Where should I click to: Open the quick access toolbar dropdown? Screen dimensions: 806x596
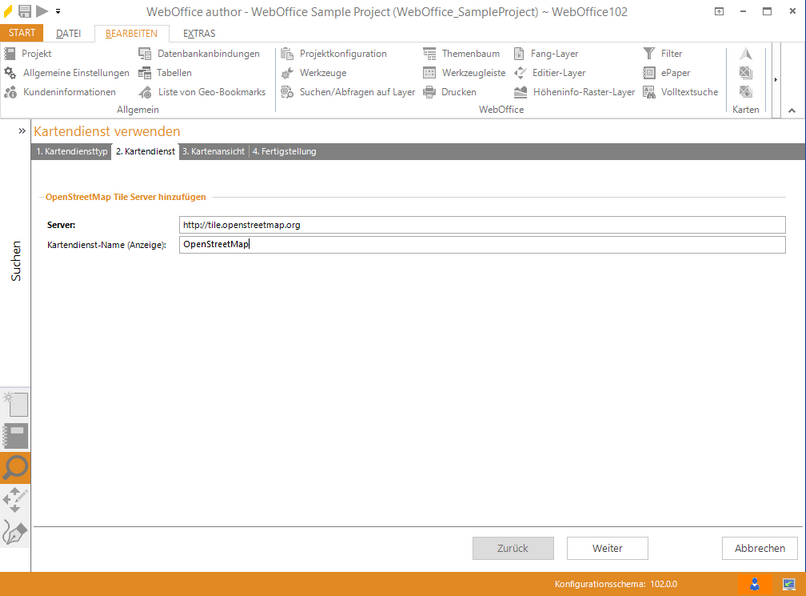tap(57, 11)
